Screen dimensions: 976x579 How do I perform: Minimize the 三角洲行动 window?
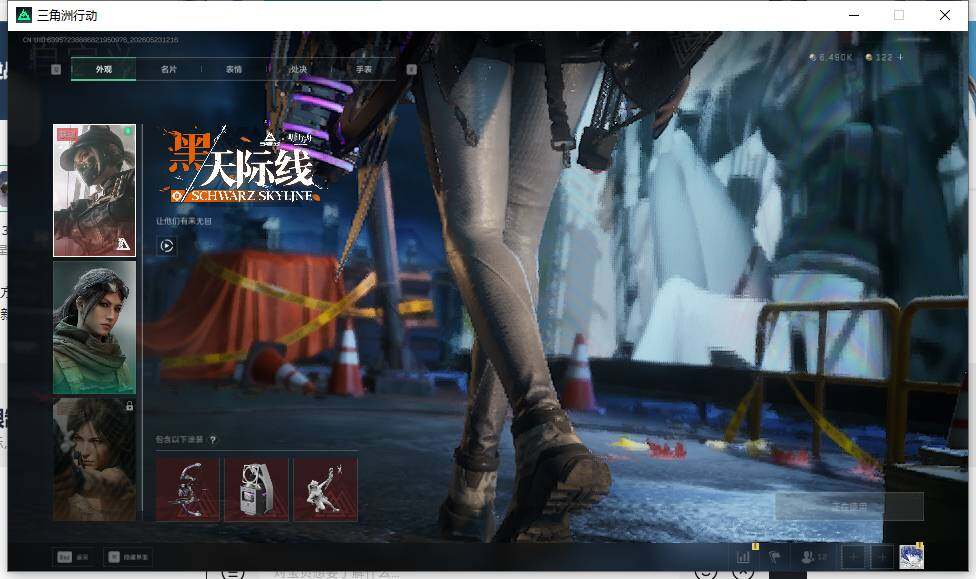point(854,15)
